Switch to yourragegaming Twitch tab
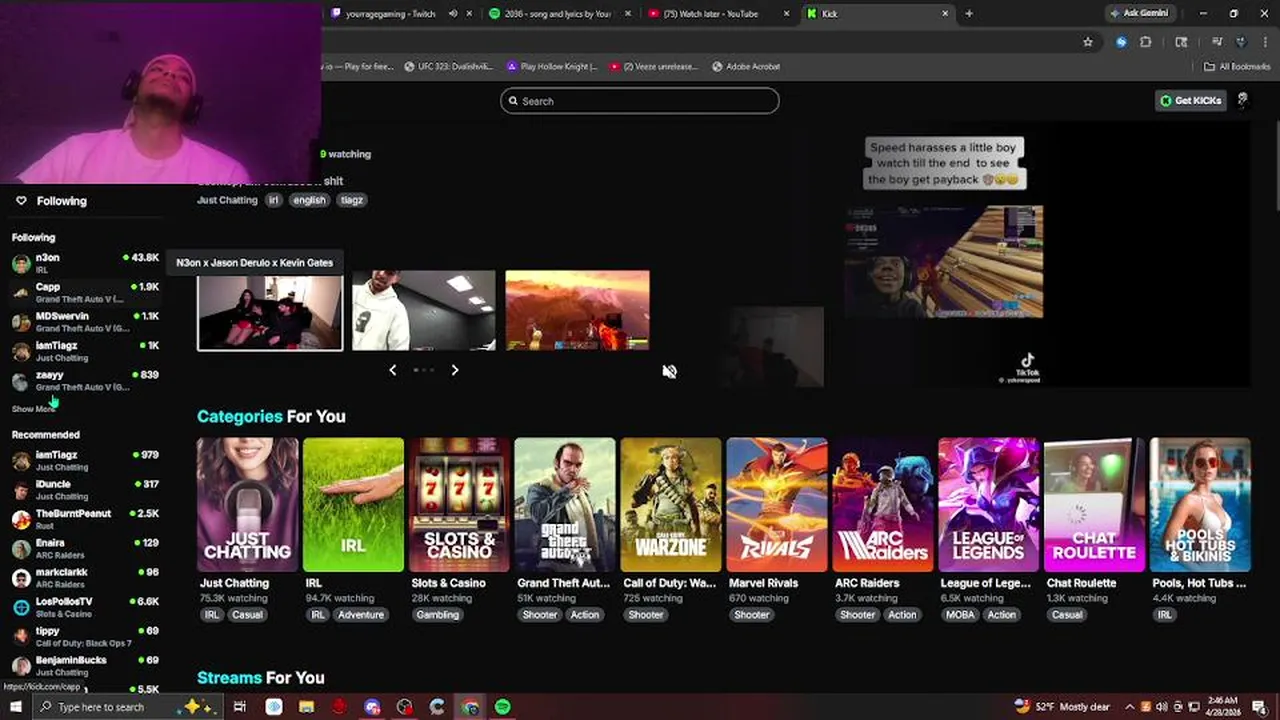This screenshot has height=720, width=1280. click(390, 14)
